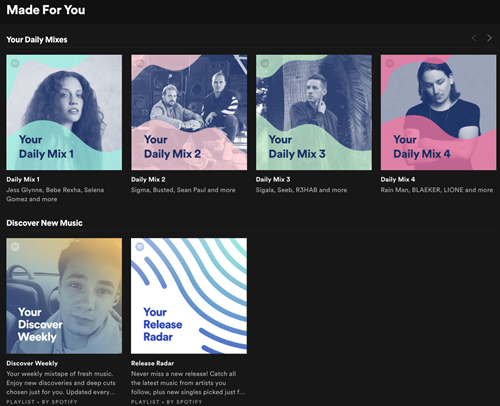This screenshot has height=406, width=500.
Task: Click Spotify logo on Daily Mix 1 cover
Action: [x=15, y=63]
